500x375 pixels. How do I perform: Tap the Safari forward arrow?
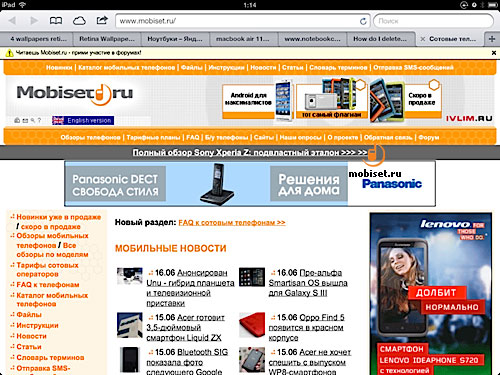(34, 21)
